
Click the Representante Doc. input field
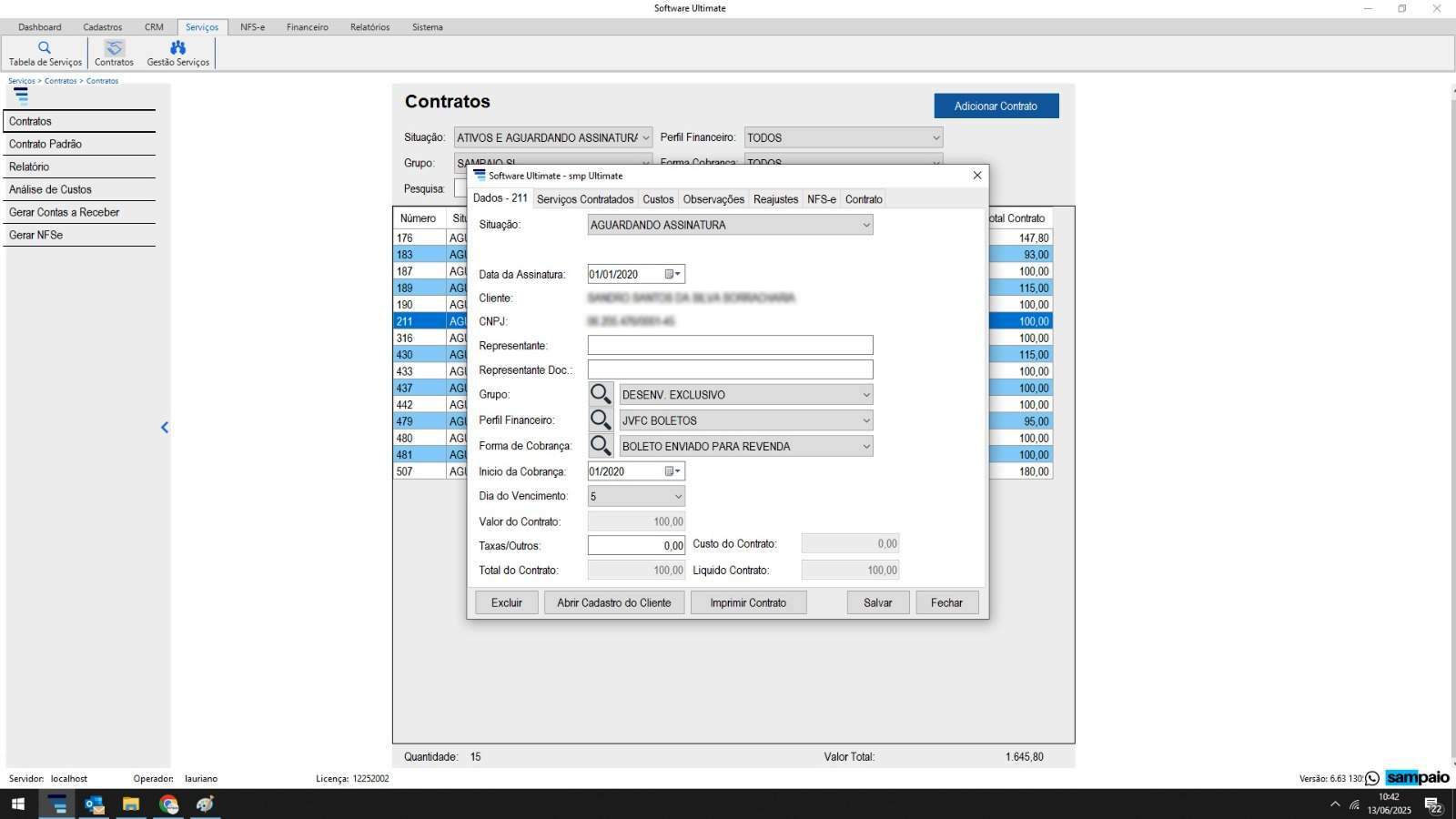coord(730,369)
